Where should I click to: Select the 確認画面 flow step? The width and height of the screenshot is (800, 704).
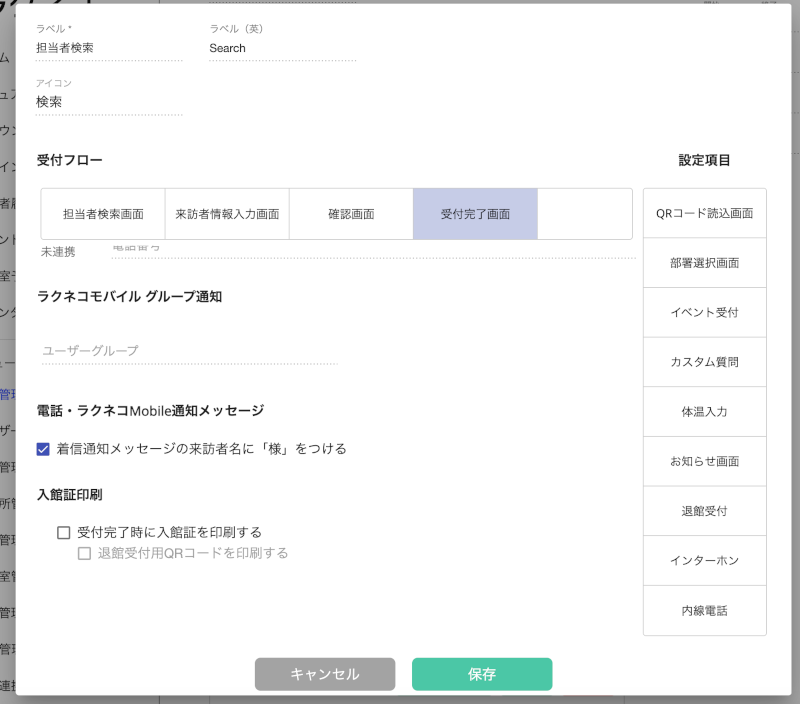click(x=351, y=214)
